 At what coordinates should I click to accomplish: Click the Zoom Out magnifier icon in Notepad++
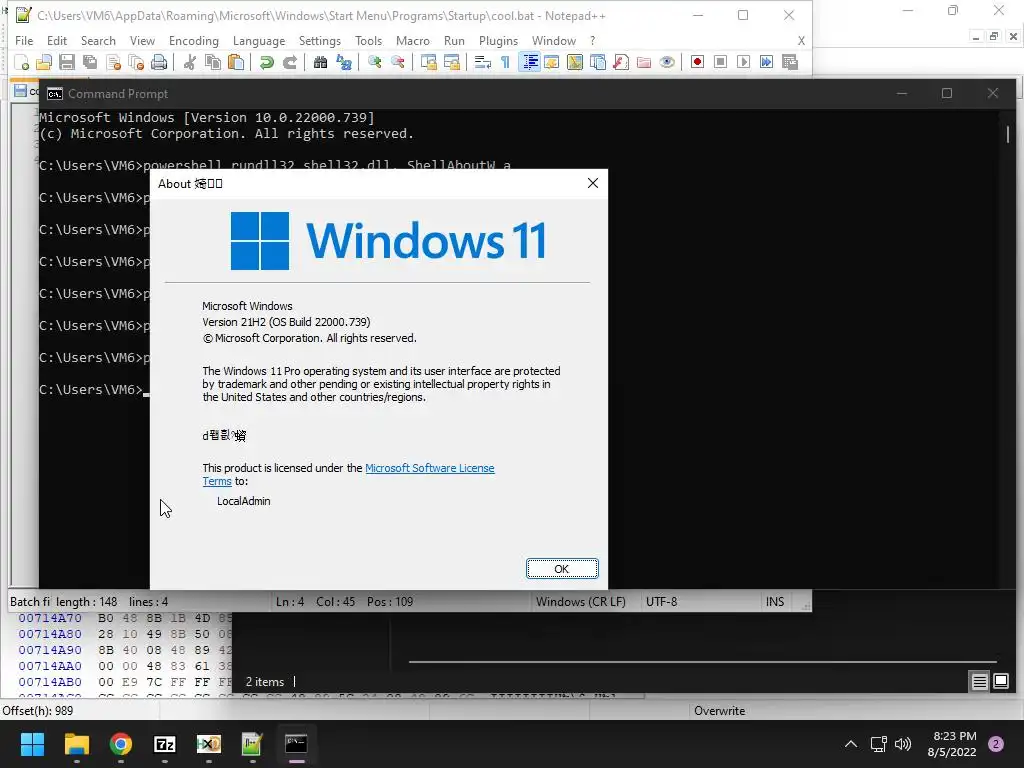[x=397, y=62]
